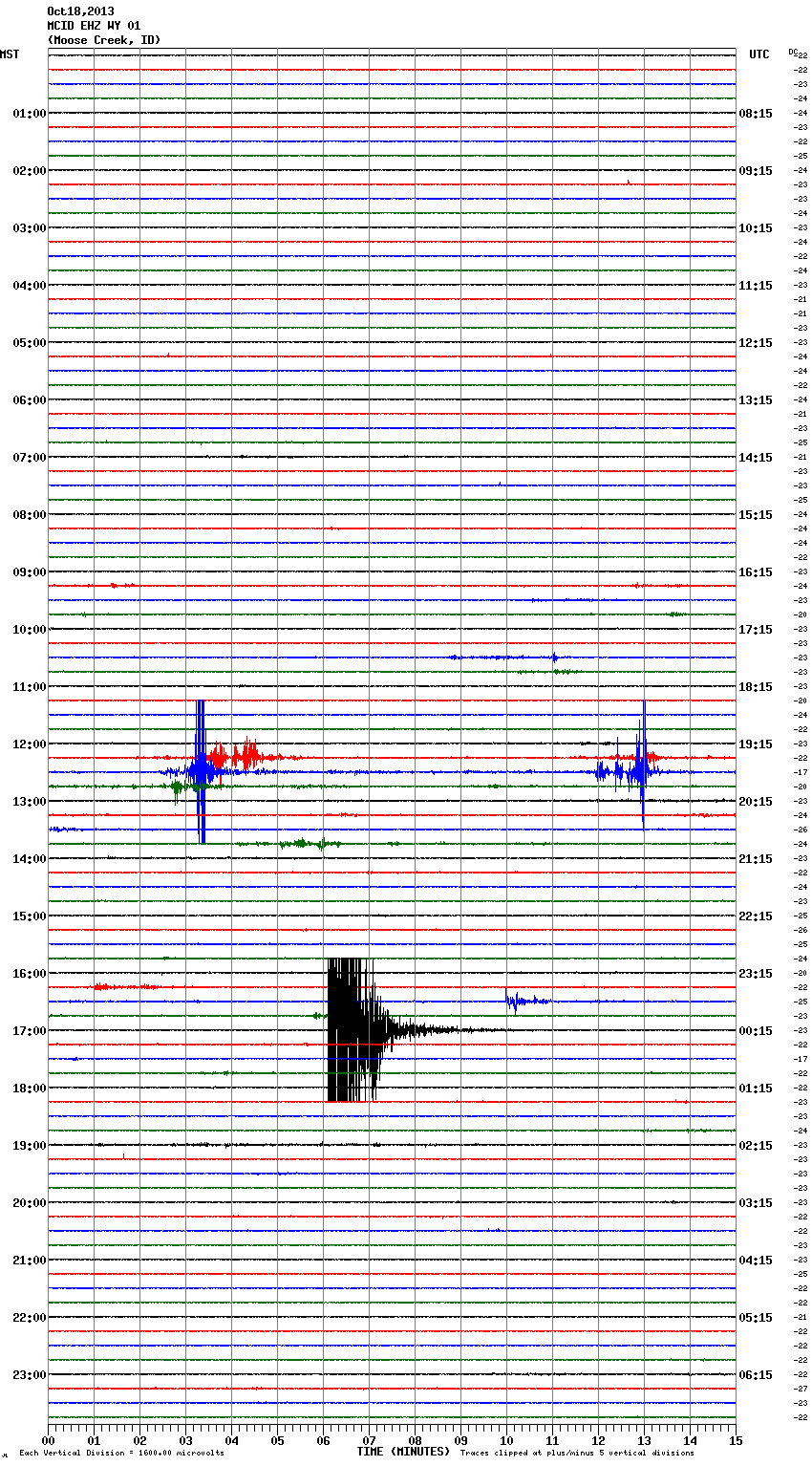This screenshot has width=812, height=1466.
Task: Click the blue and red event near minute 13
Action: [x=642, y=765]
